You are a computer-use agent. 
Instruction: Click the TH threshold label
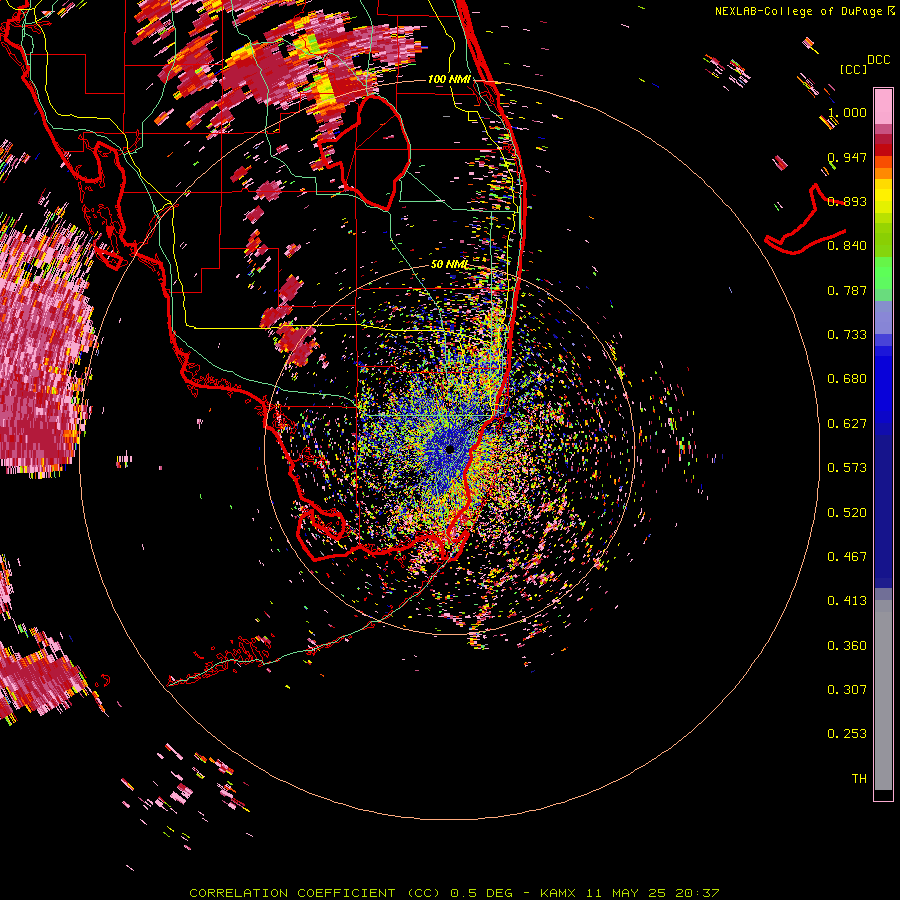(x=859, y=778)
